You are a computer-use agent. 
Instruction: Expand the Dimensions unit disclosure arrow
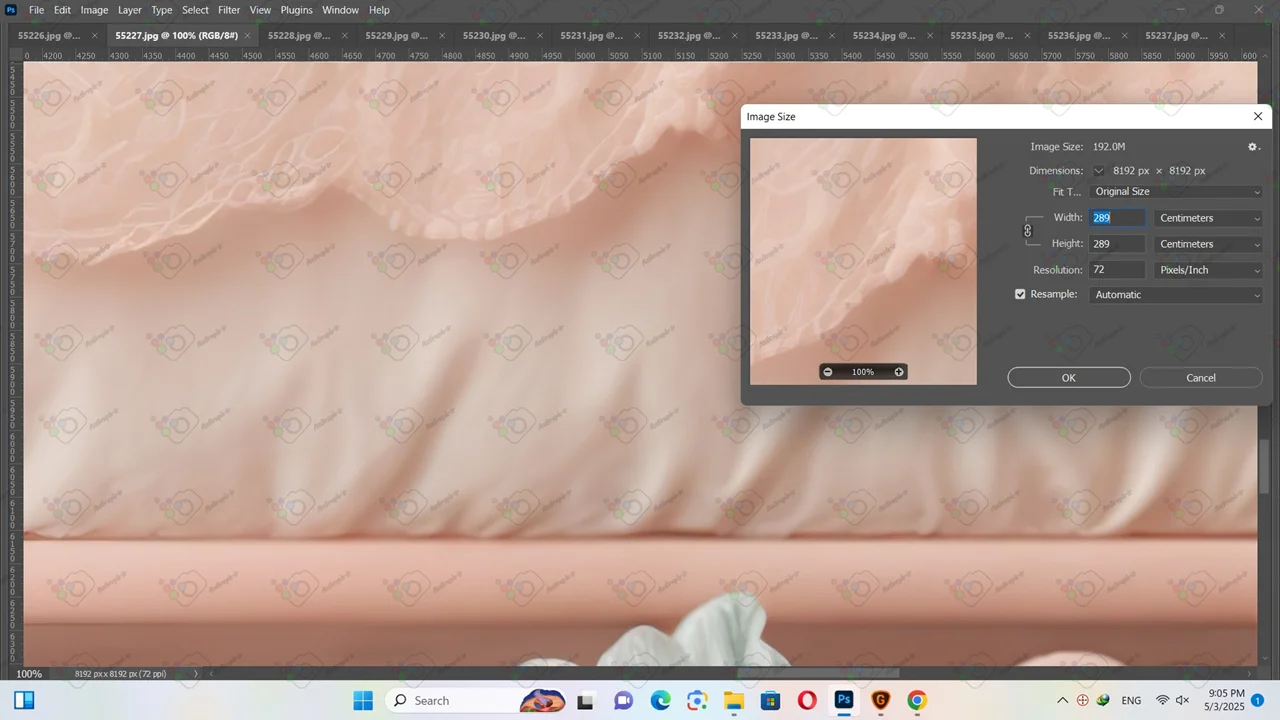1099,171
